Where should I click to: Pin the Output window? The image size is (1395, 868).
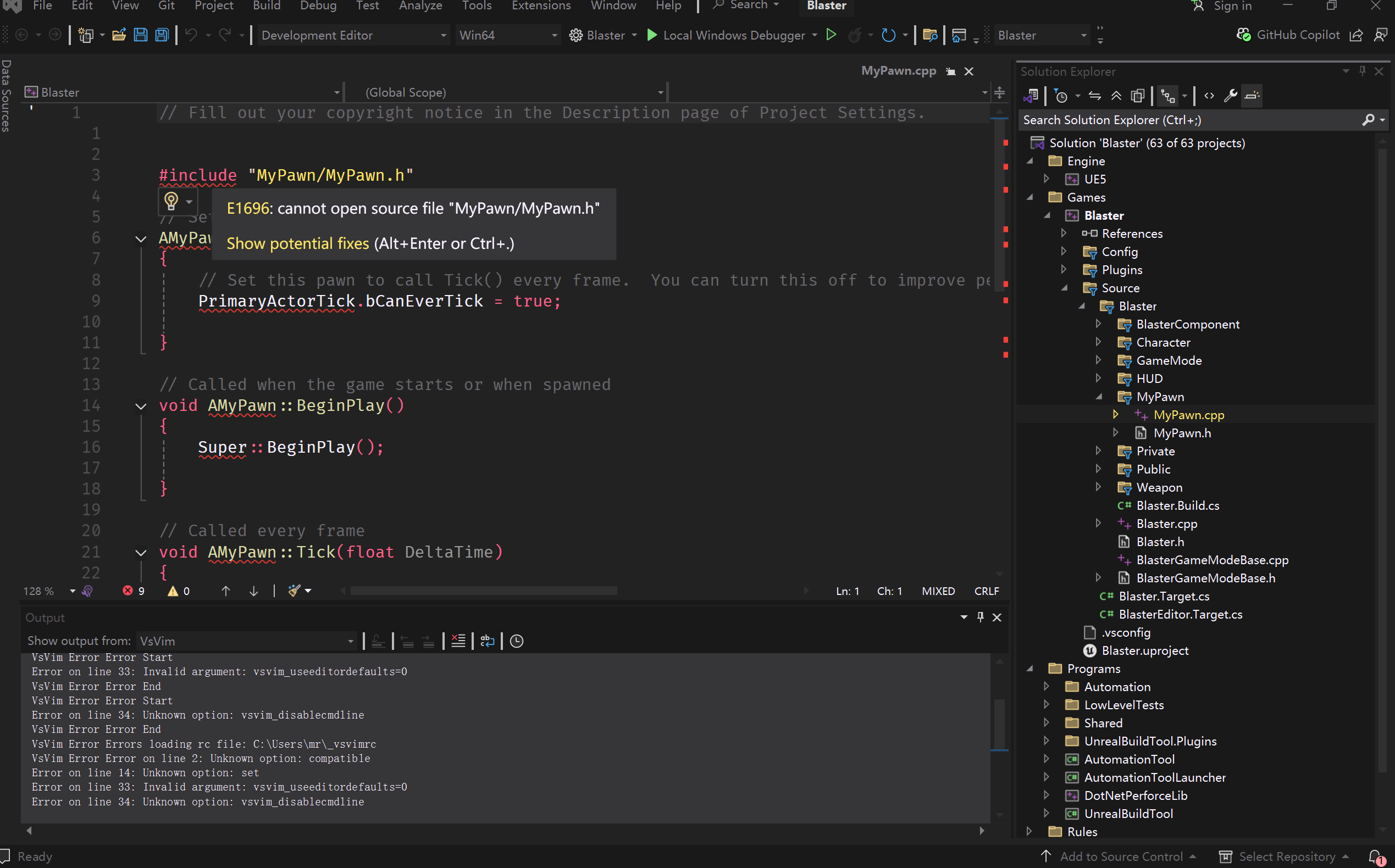(x=981, y=617)
